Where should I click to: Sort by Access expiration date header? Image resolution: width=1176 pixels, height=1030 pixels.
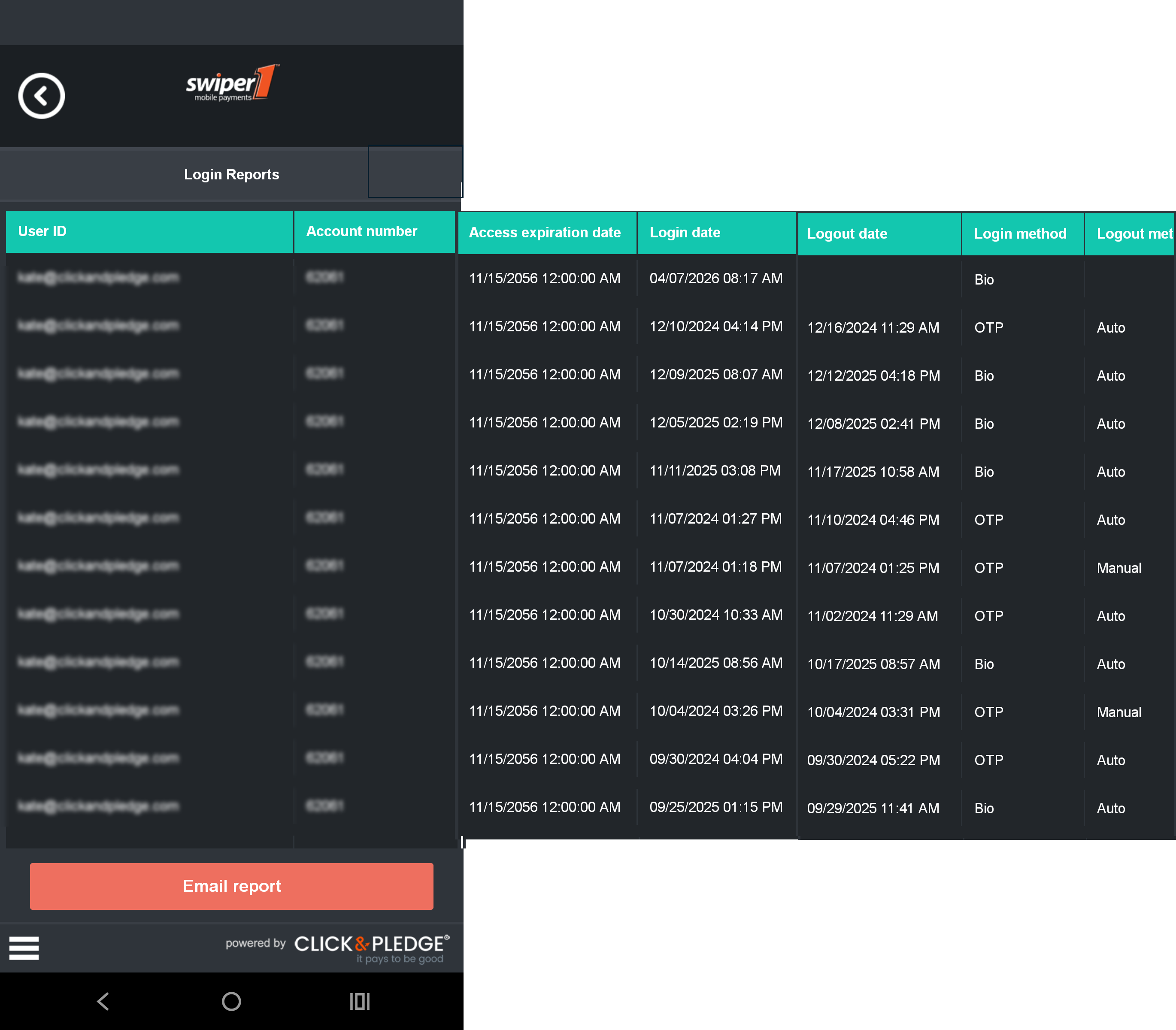coord(547,233)
